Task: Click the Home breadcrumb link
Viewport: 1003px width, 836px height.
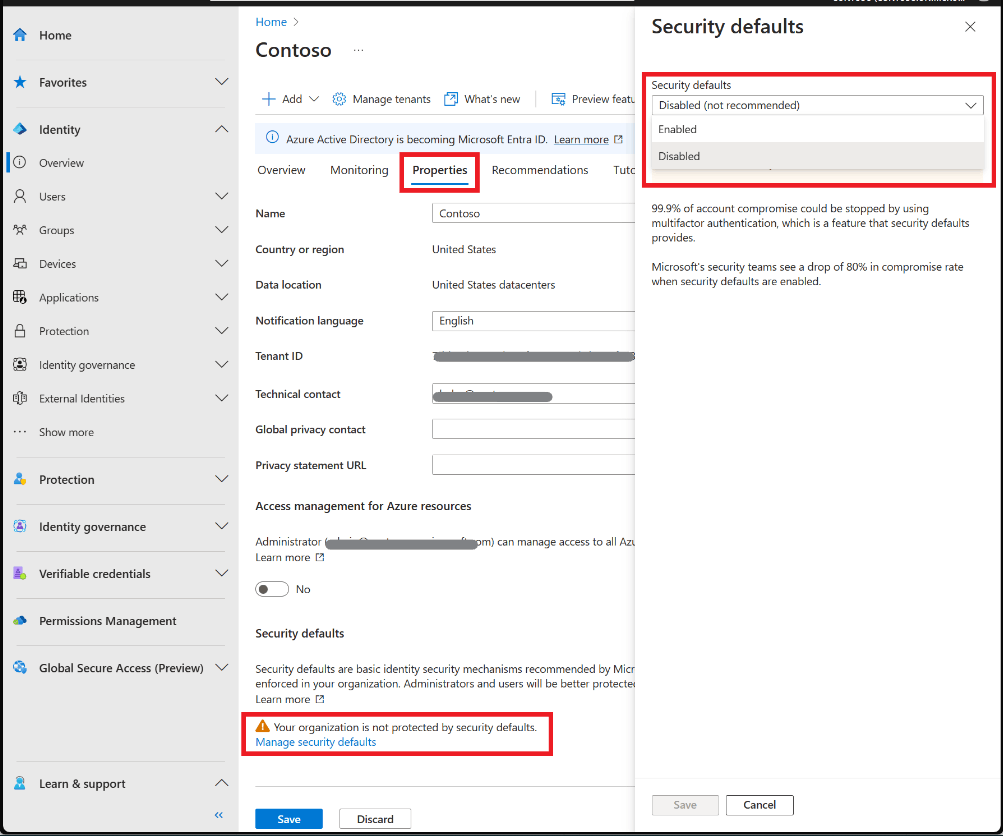Action: [x=271, y=22]
